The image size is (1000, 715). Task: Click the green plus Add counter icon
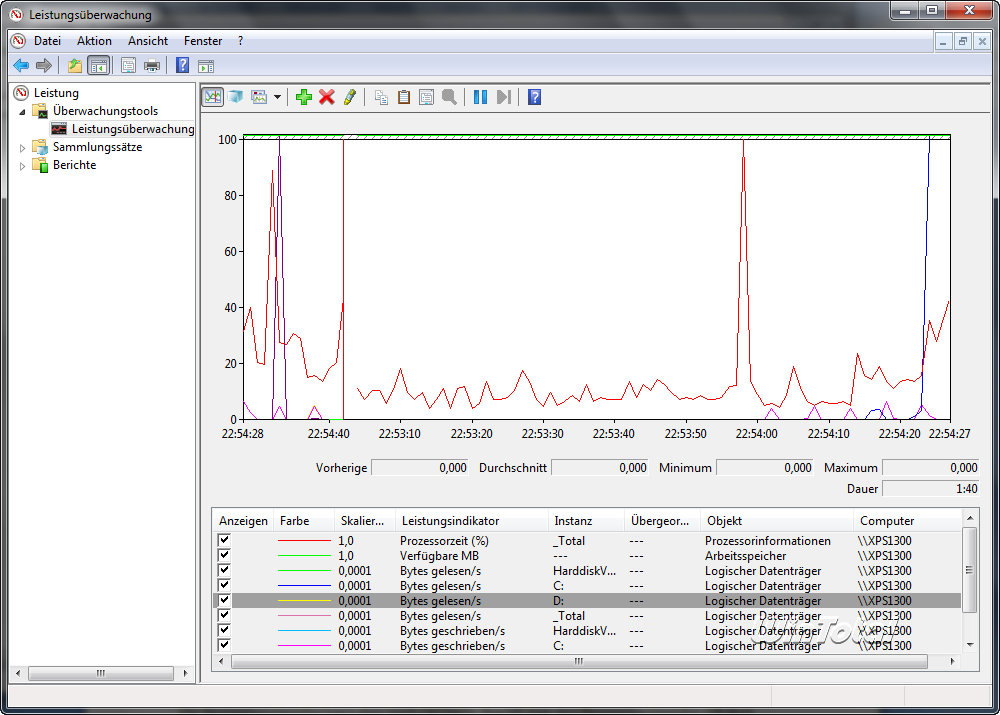coord(304,97)
